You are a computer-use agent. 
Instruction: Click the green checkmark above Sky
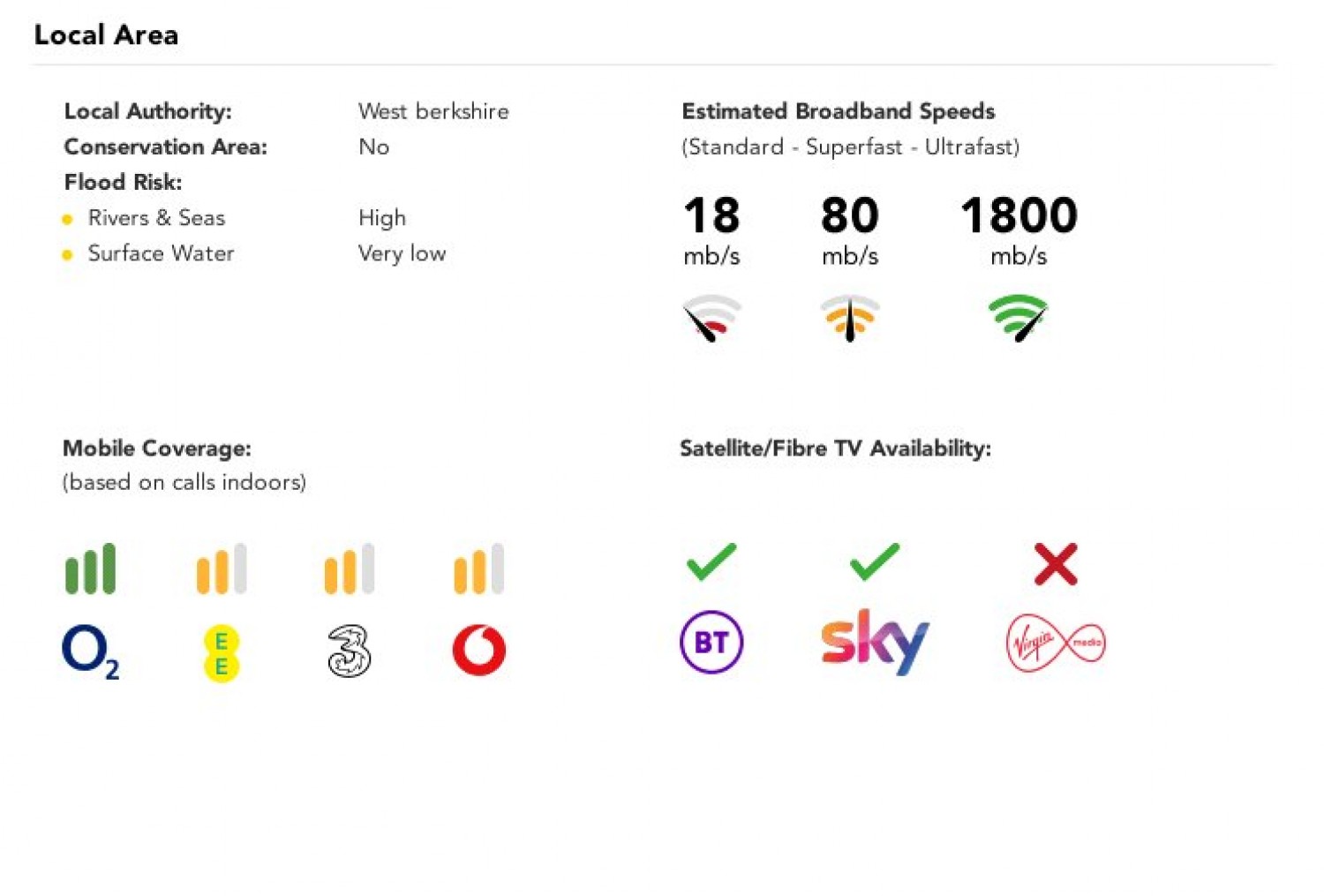pos(875,562)
